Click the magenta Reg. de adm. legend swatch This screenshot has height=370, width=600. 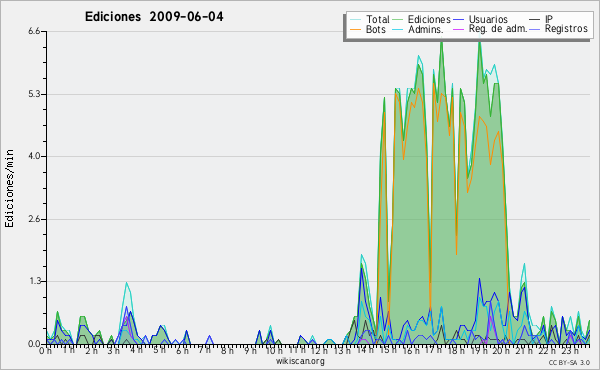(458, 29)
